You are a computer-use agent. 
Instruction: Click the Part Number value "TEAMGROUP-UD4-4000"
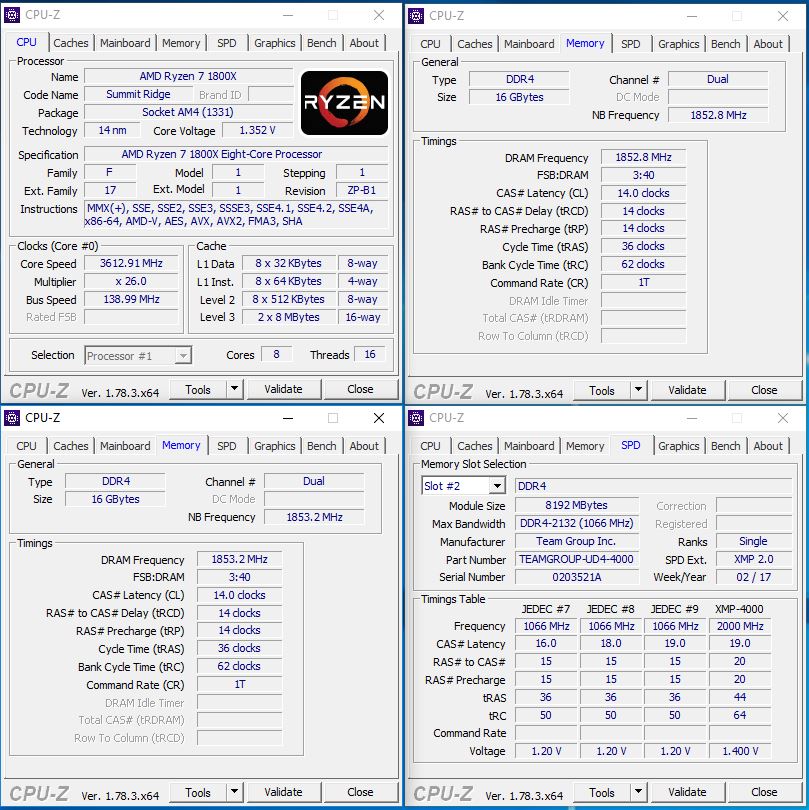click(x=577, y=559)
